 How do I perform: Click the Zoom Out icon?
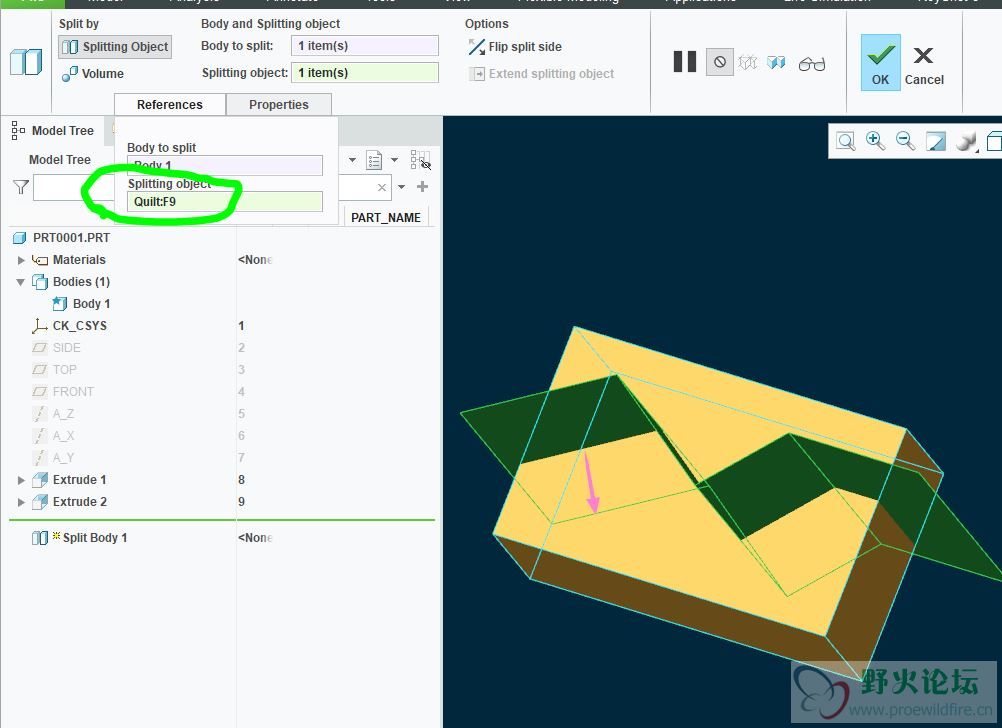pyautogui.click(x=906, y=141)
